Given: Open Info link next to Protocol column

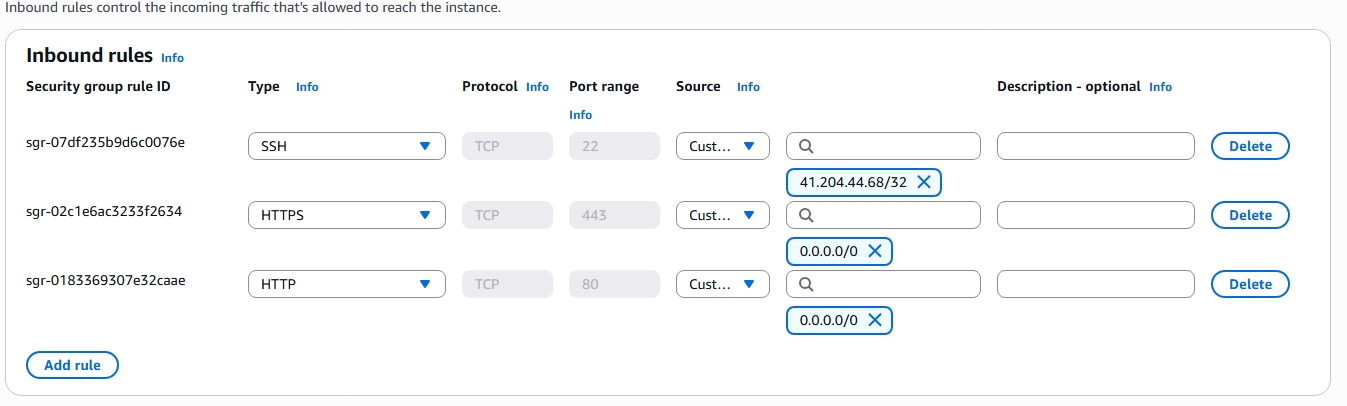Looking at the screenshot, I should click(x=537, y=87).
